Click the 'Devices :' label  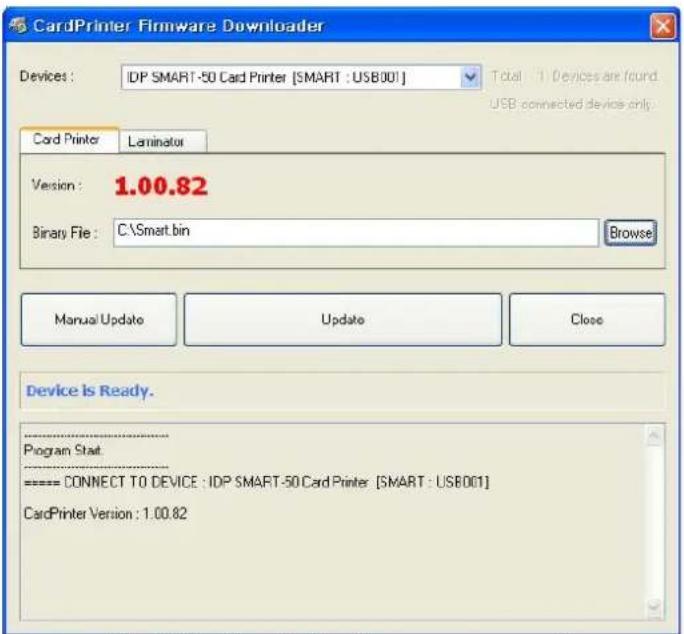click(47, 76)
